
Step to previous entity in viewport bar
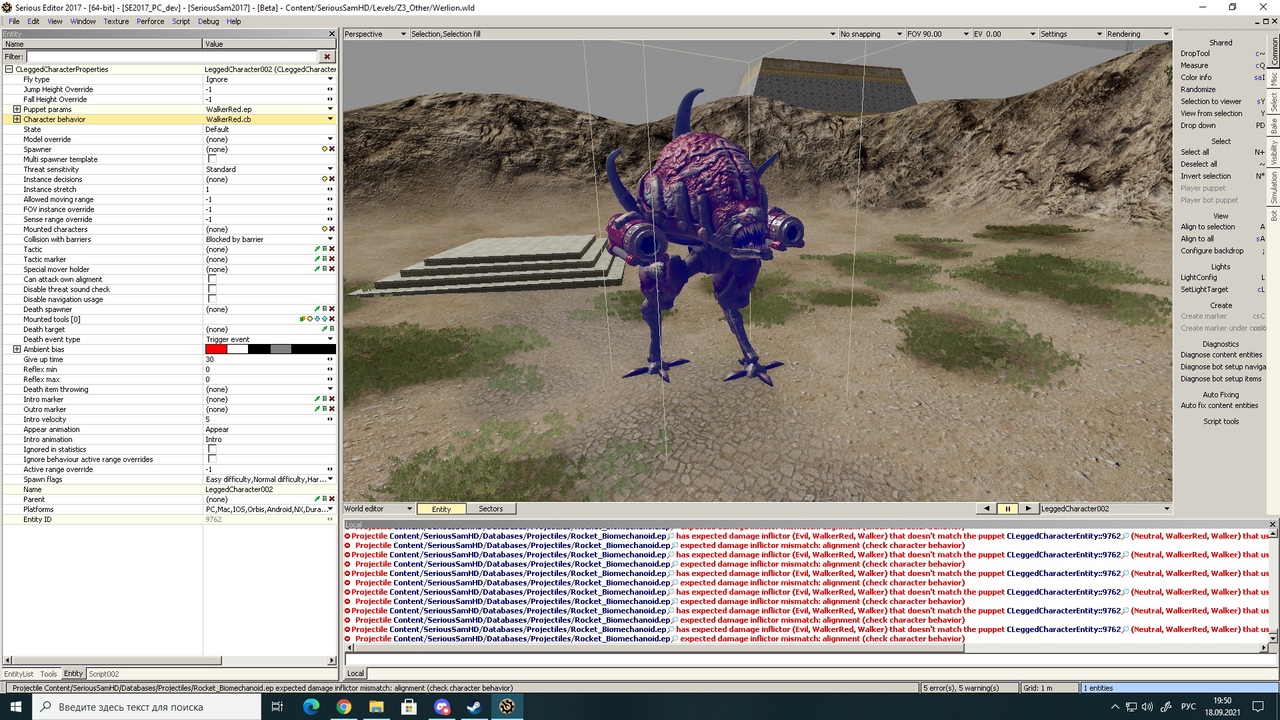coord(987,509)
